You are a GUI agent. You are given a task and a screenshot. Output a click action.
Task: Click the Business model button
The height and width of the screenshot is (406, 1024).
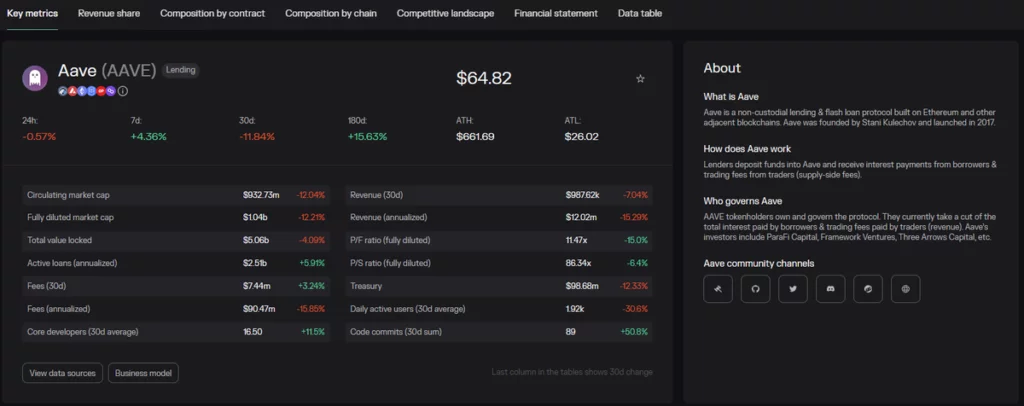tap(143, 373)
